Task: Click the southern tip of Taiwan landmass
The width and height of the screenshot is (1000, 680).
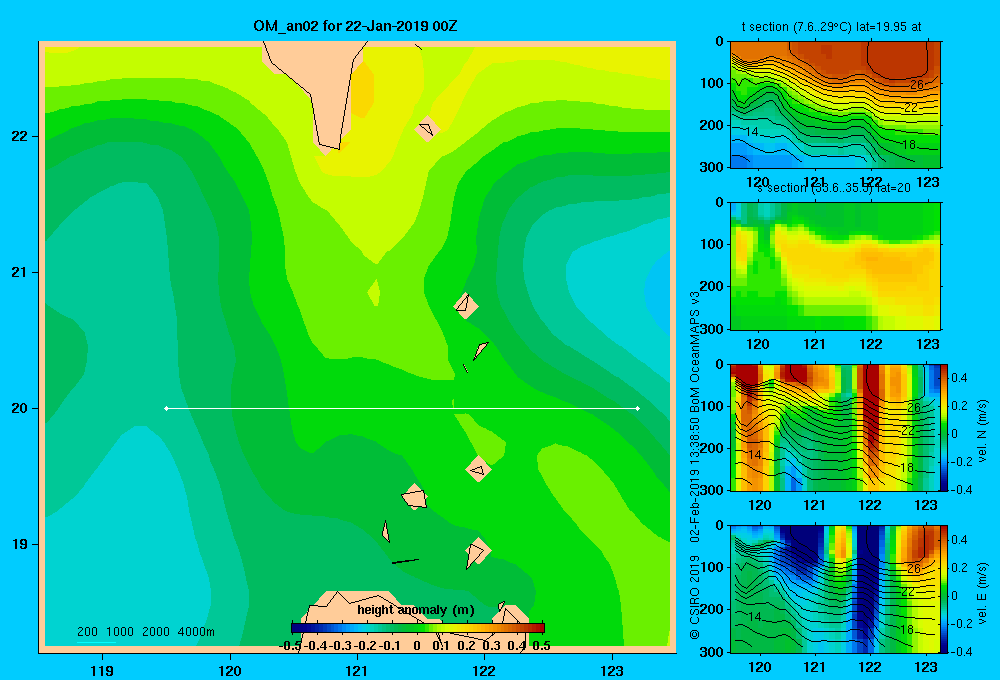Action: (328, 144)
